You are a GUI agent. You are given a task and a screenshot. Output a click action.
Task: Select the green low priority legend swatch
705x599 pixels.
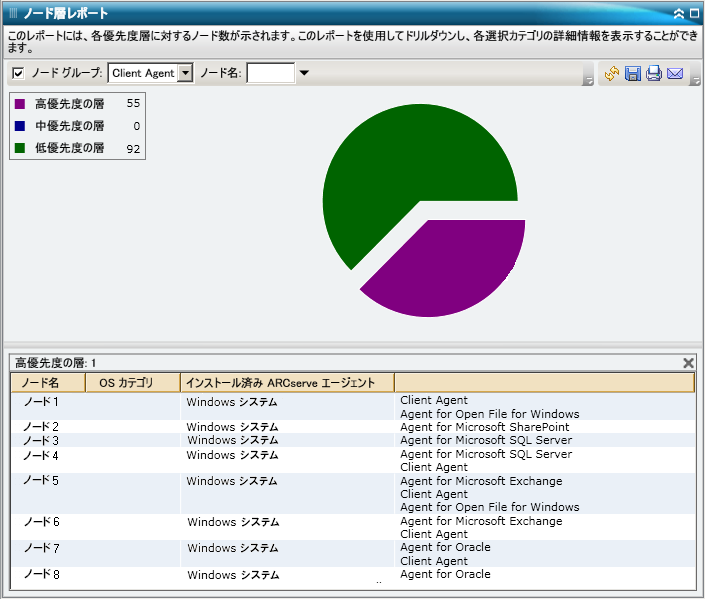(20, 148)
